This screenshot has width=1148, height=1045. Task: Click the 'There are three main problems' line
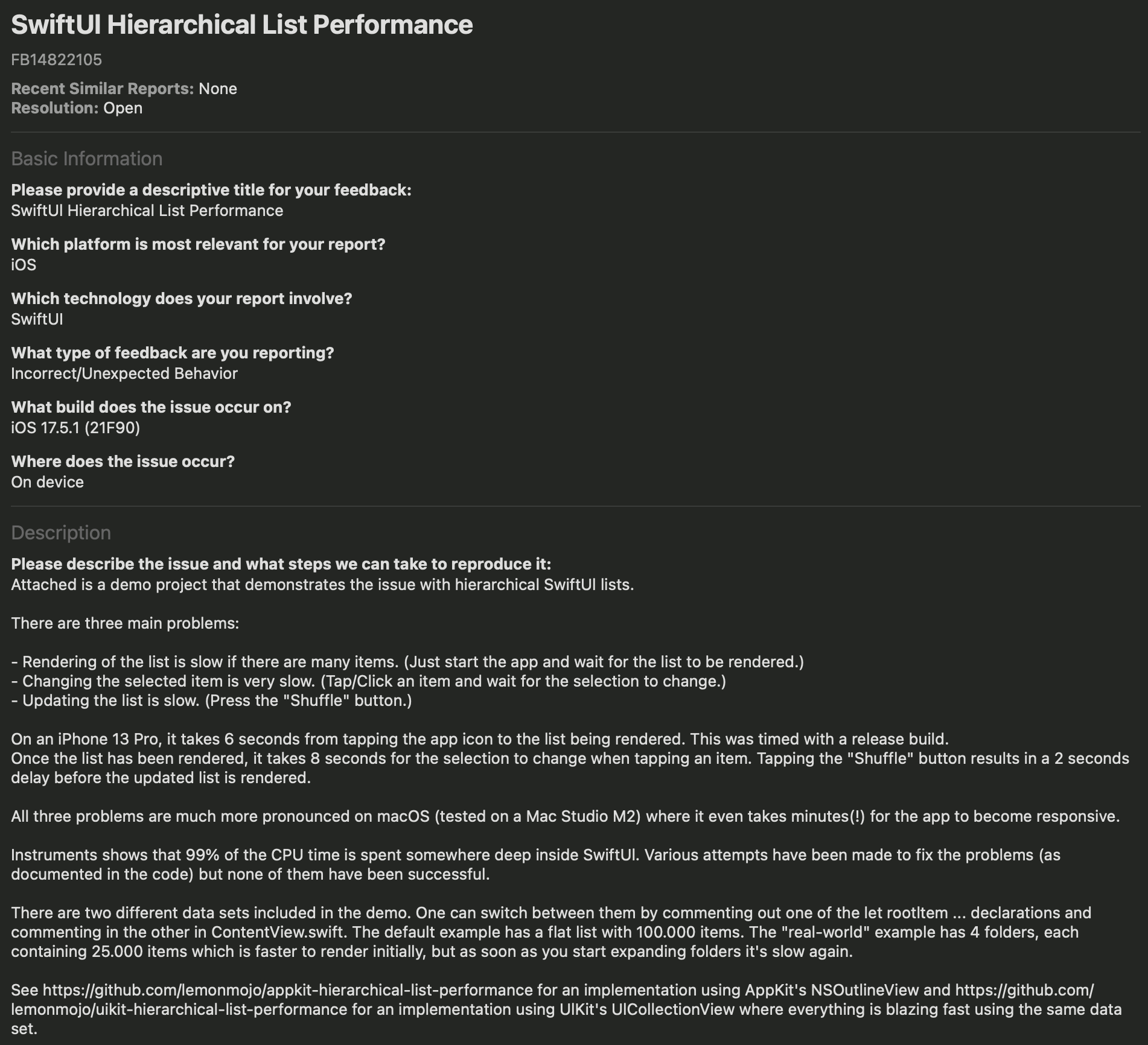point(125,623)
